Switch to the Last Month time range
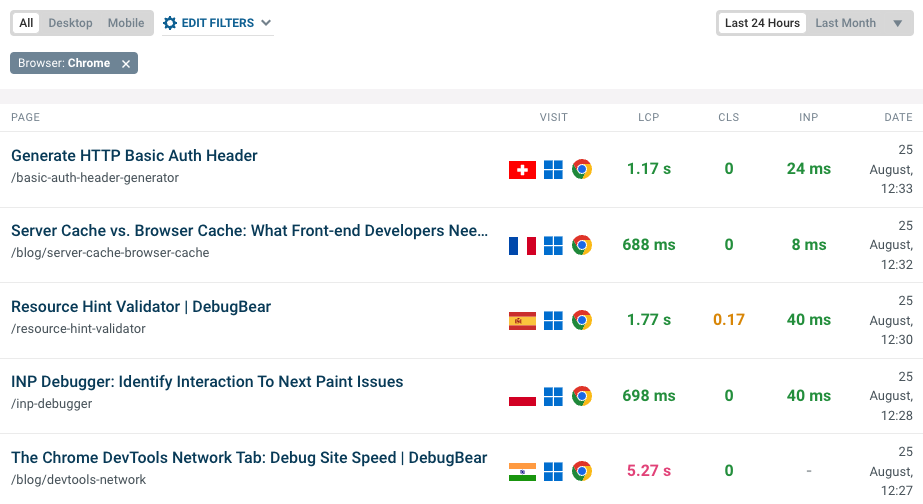The image size is (923, 504). coord(845,23)
